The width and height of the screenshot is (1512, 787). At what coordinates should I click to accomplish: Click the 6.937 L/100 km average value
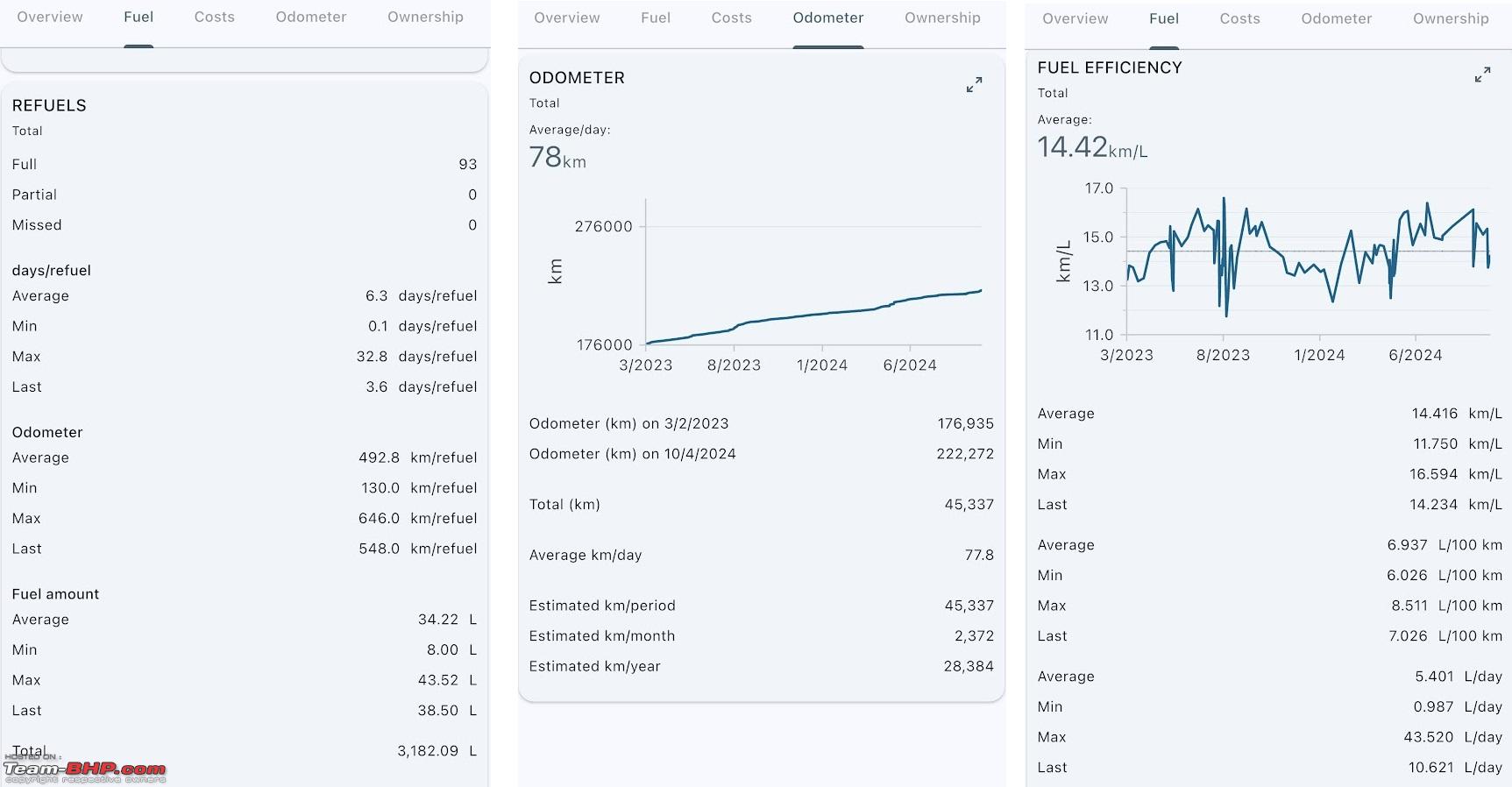[x=1445, y=545]
